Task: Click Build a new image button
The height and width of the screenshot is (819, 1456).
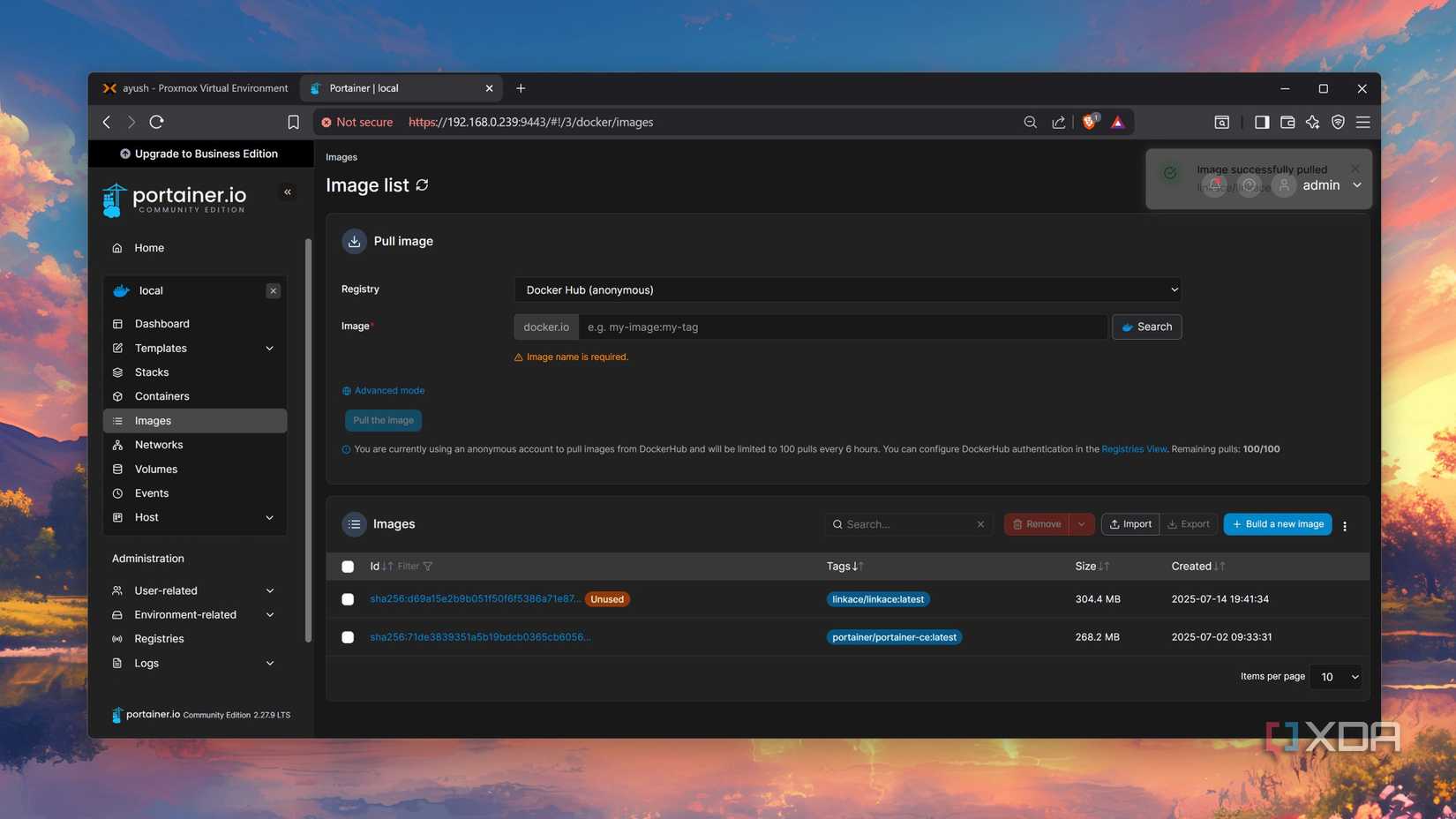Action: point(1277,524)
